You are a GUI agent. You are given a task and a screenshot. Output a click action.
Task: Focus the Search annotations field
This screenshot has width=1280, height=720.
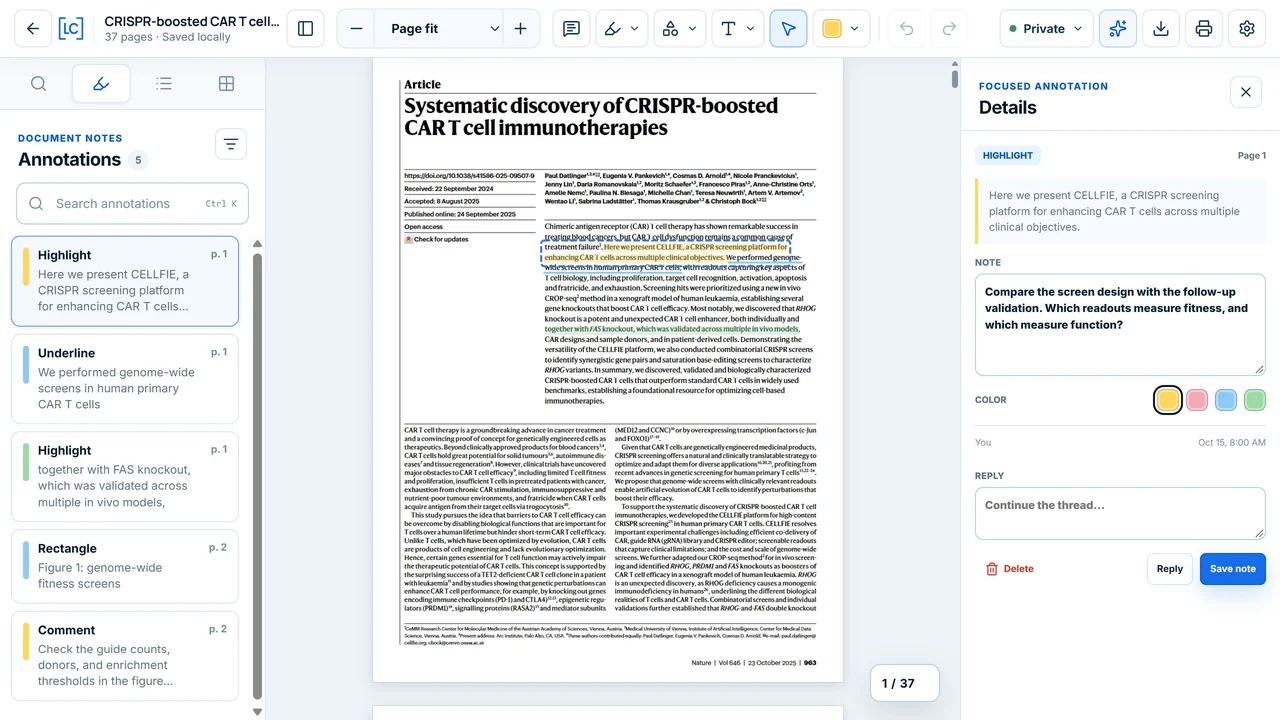click(132, 204)
